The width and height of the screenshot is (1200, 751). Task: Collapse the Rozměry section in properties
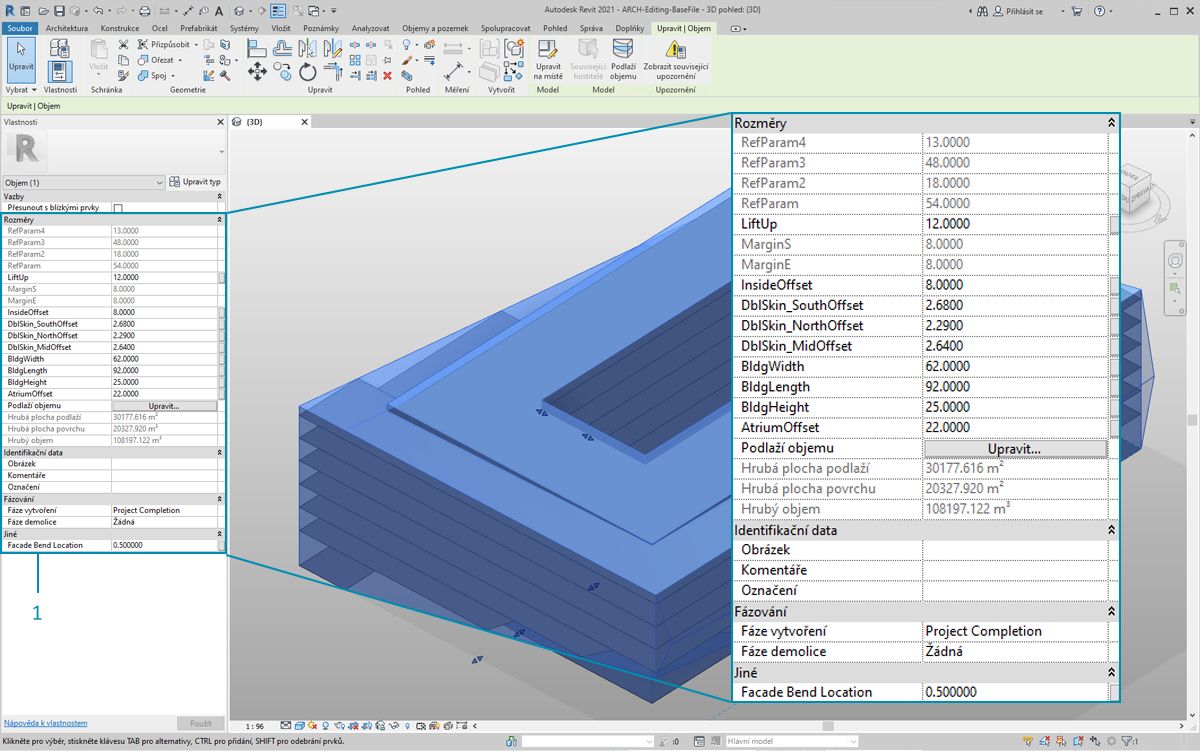pyautogui.click(x=220, y=219)
